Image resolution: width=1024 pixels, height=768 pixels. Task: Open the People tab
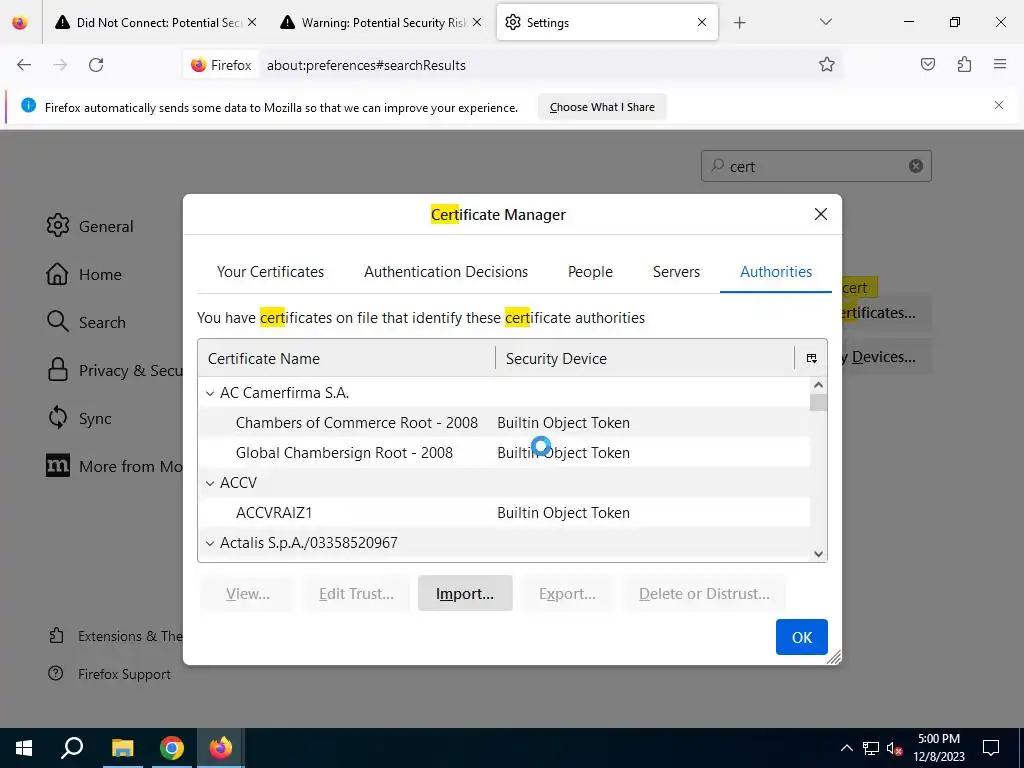coord(590,272)
